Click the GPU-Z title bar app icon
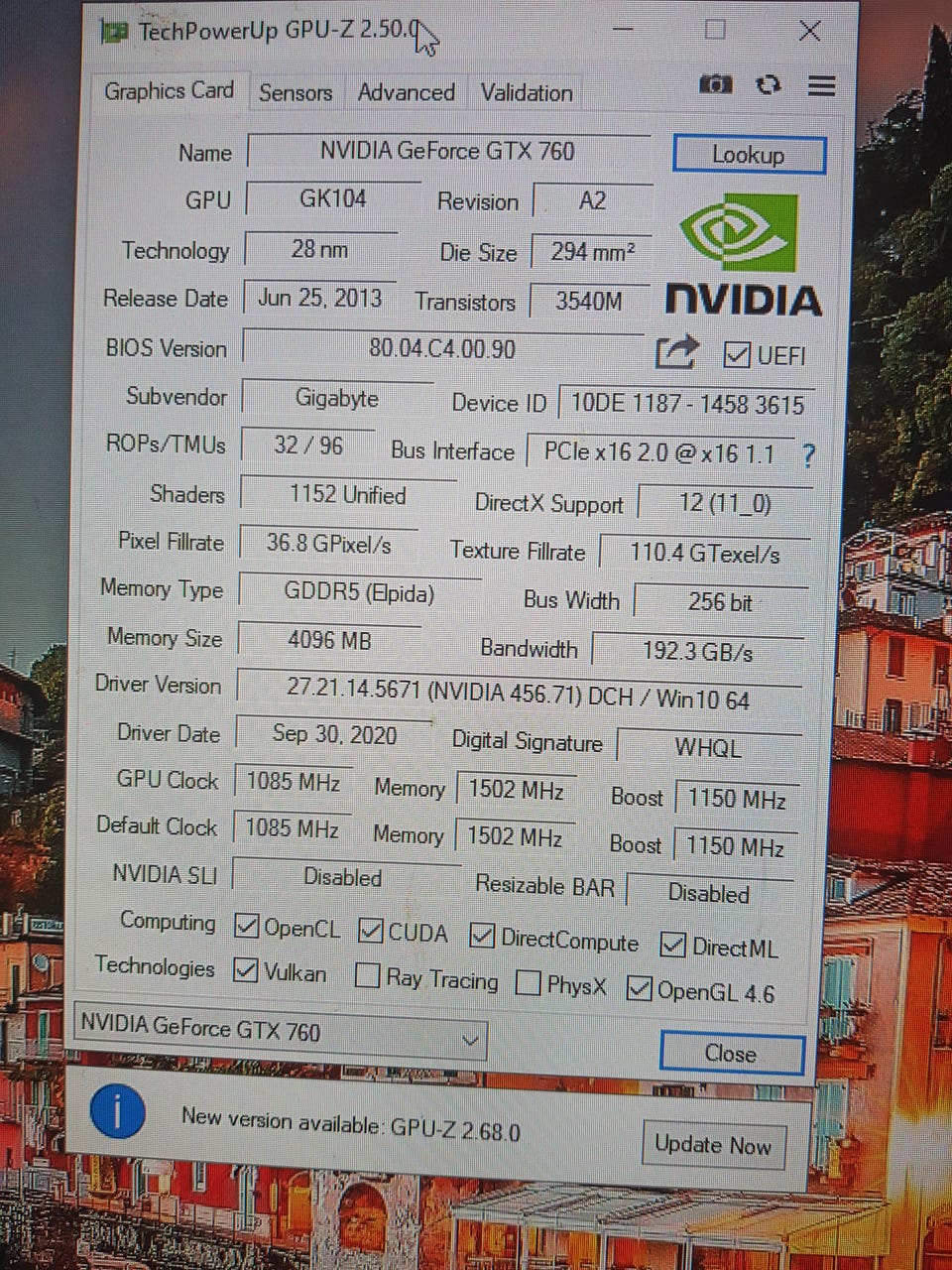952x1270 pixels. click(115, 32)
